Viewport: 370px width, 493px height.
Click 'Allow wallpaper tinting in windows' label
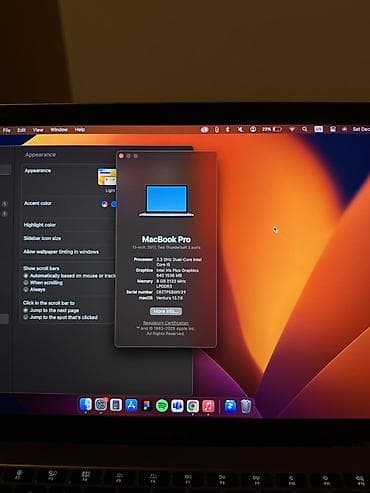(61, 252)
